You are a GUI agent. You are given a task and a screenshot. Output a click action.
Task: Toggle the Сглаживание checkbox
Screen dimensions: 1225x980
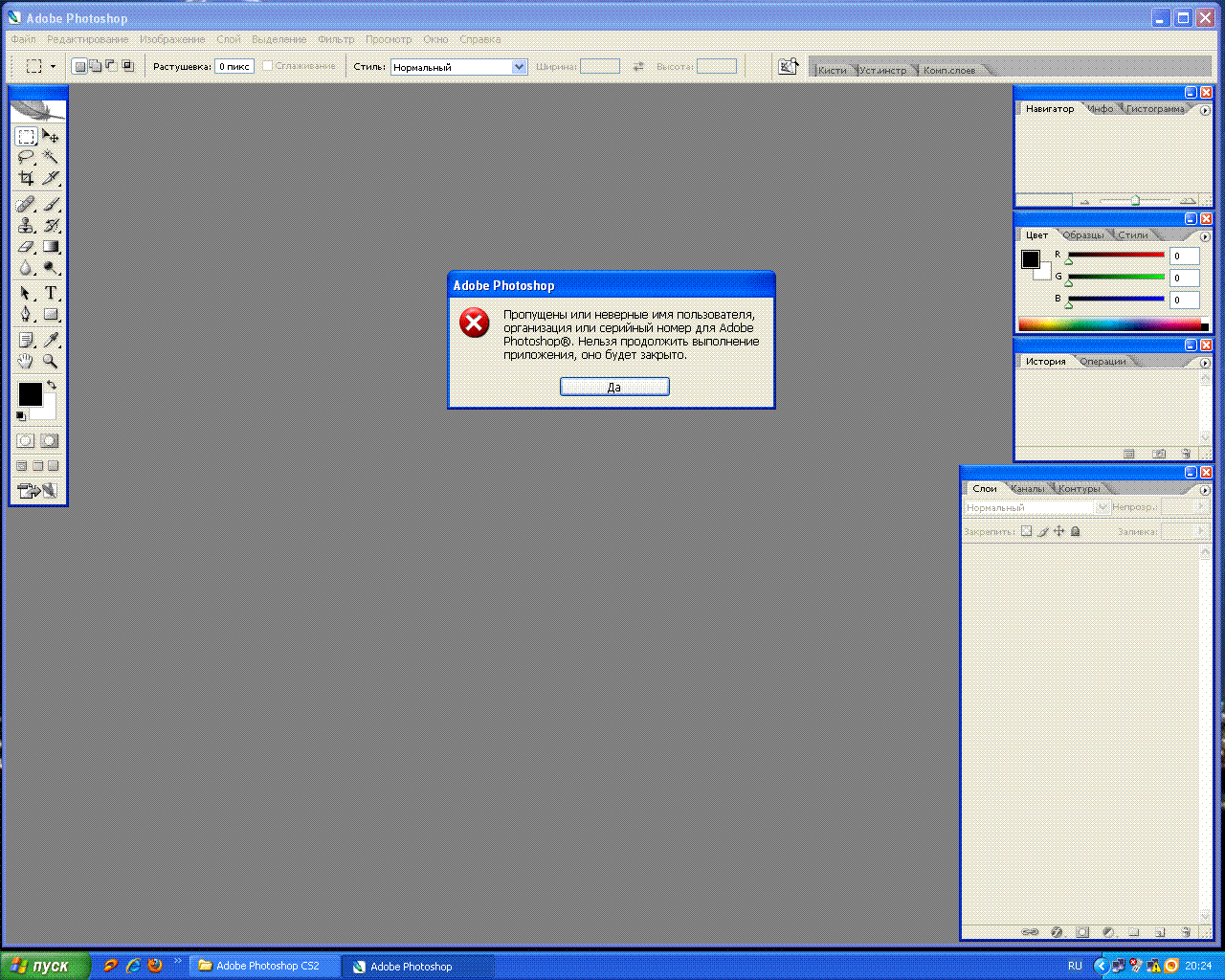268,66
